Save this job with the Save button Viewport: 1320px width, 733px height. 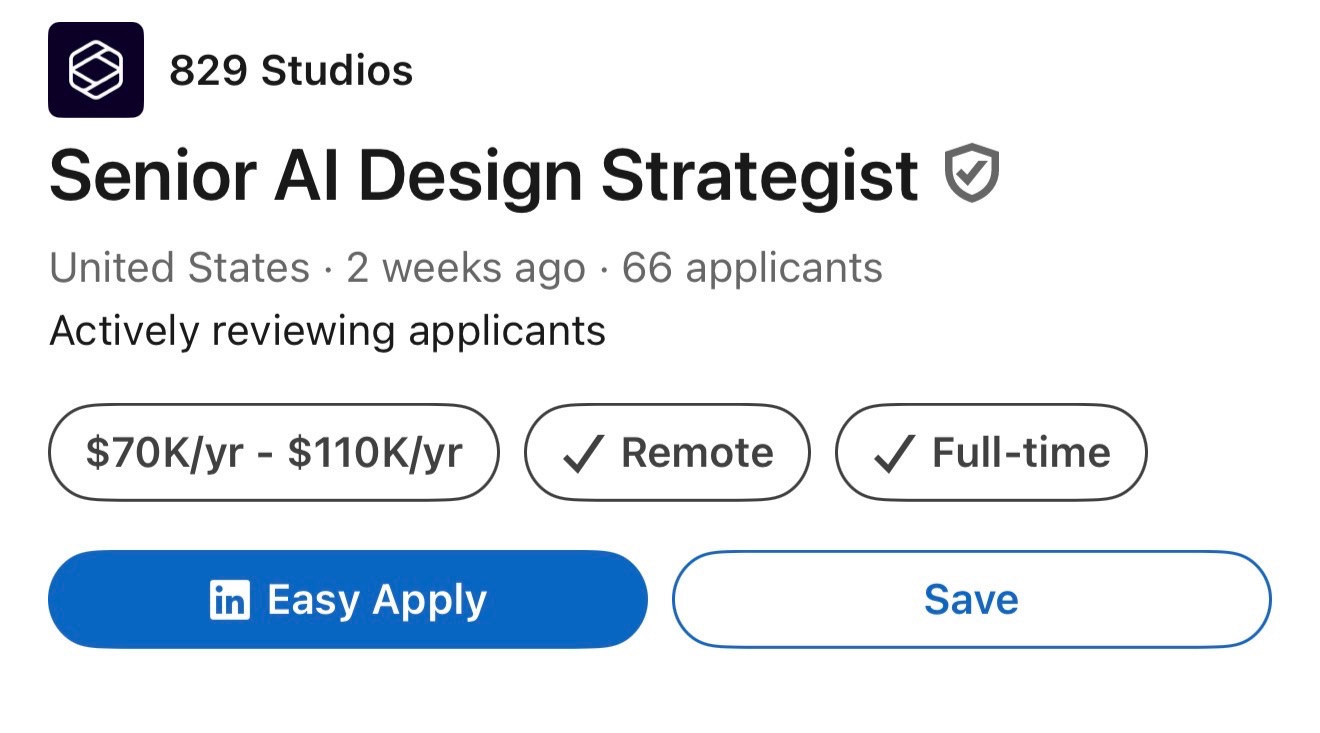click(x=971, y=600)
